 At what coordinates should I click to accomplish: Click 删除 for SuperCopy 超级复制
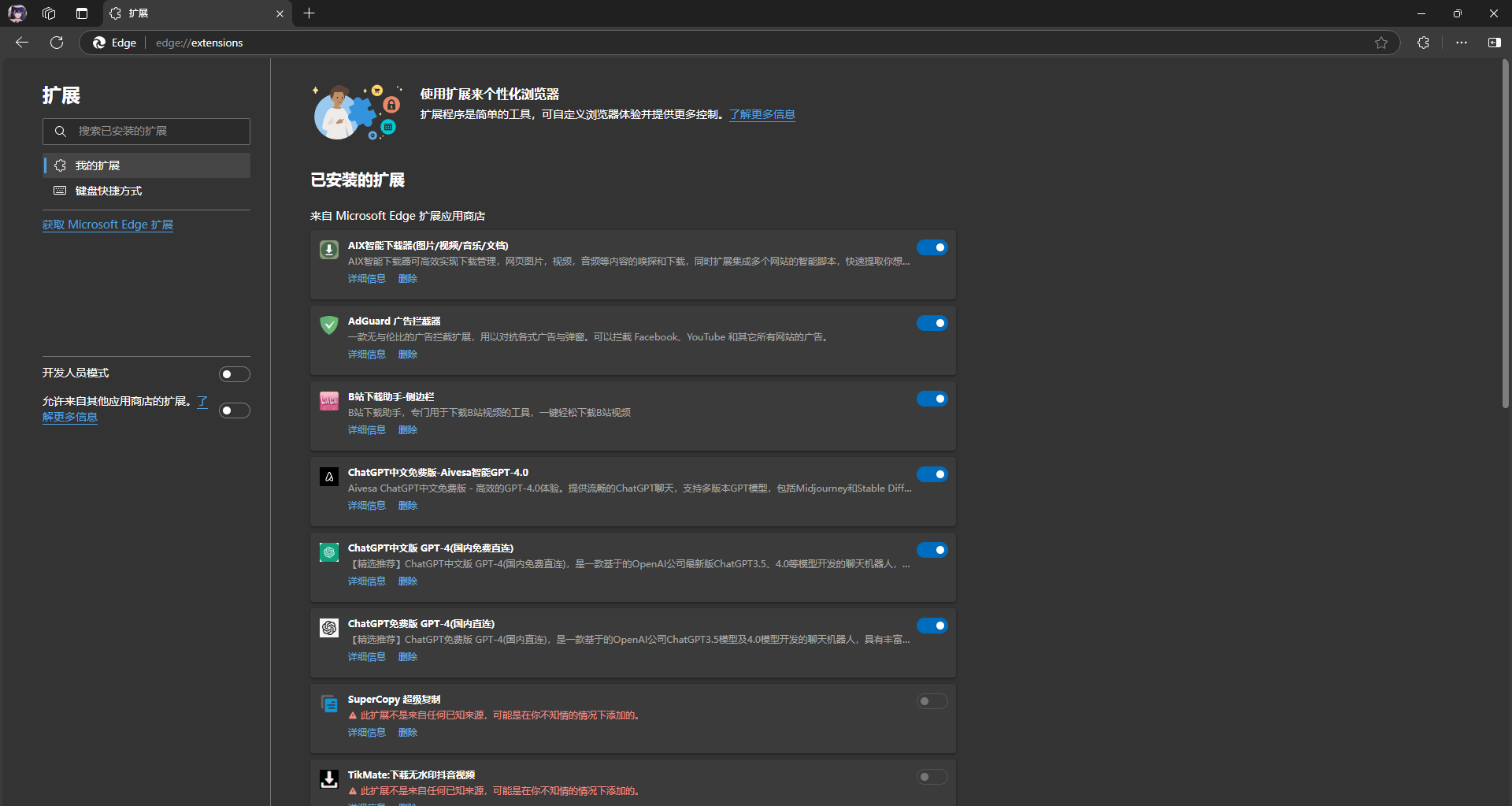click(408, 733)
